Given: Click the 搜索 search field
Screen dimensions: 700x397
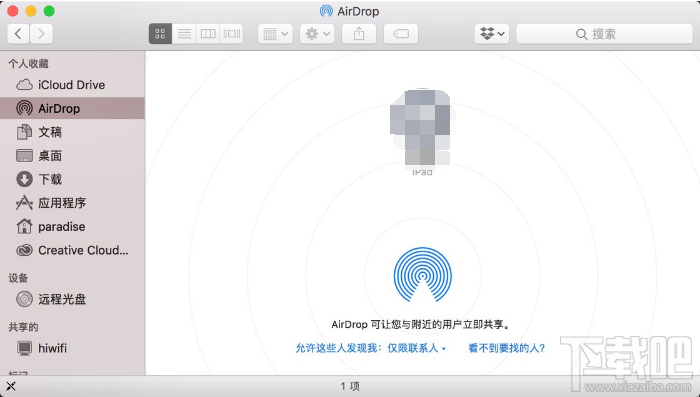Looking at the screenshot, I should pos(604,34).
